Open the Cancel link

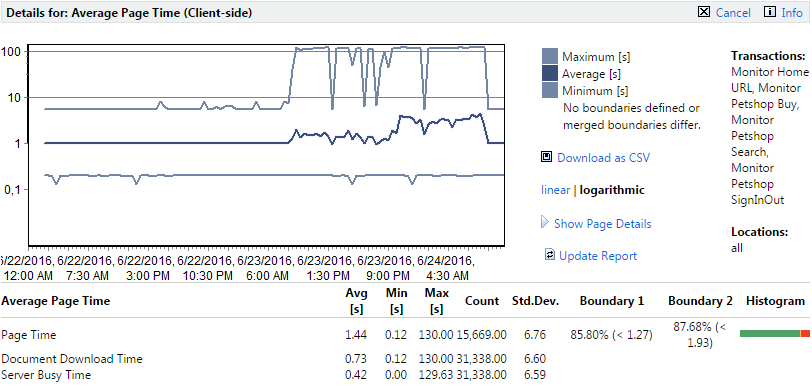[x=733, y=13]
